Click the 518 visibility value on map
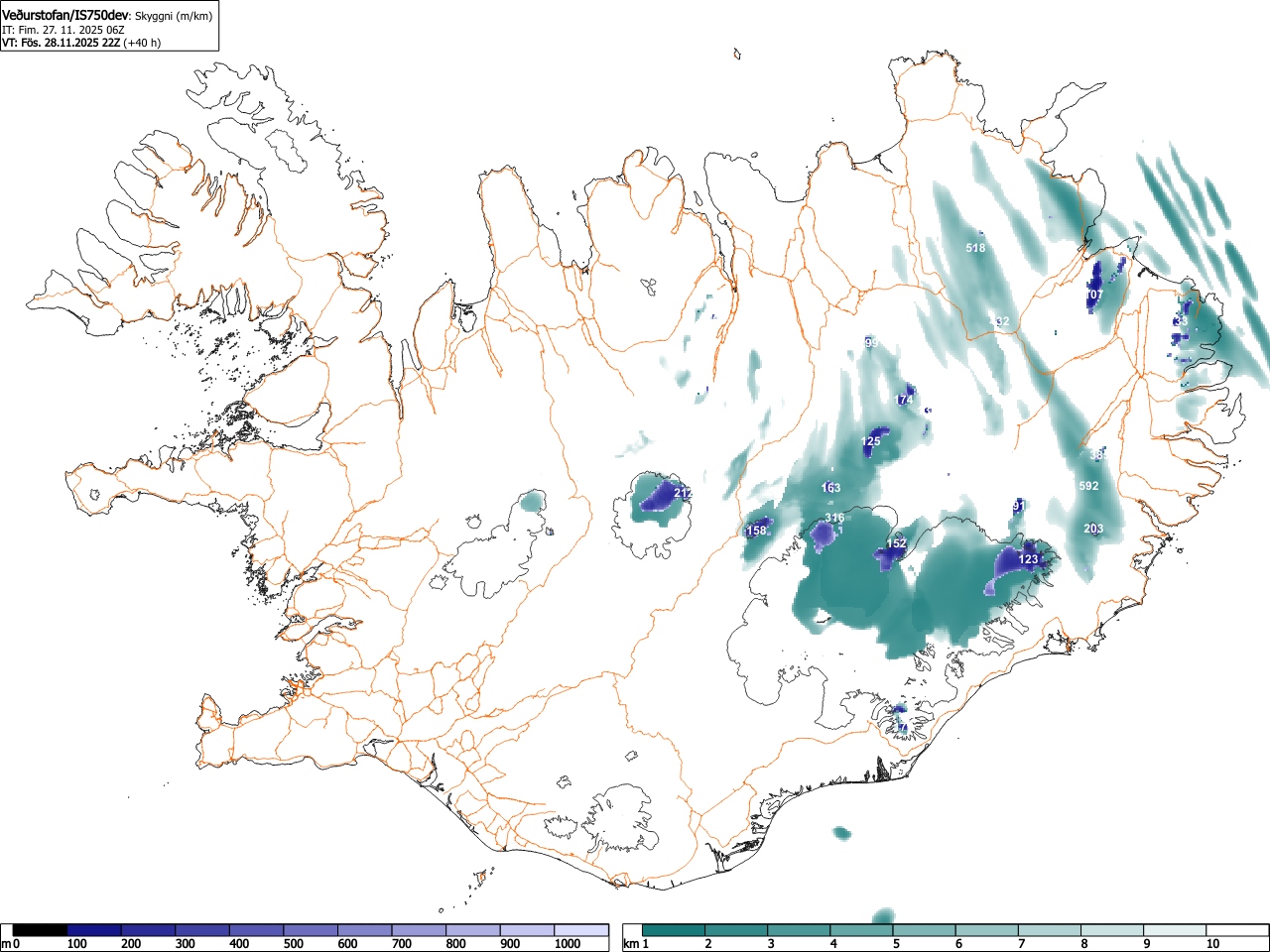1270x952 pixels. 975,248
